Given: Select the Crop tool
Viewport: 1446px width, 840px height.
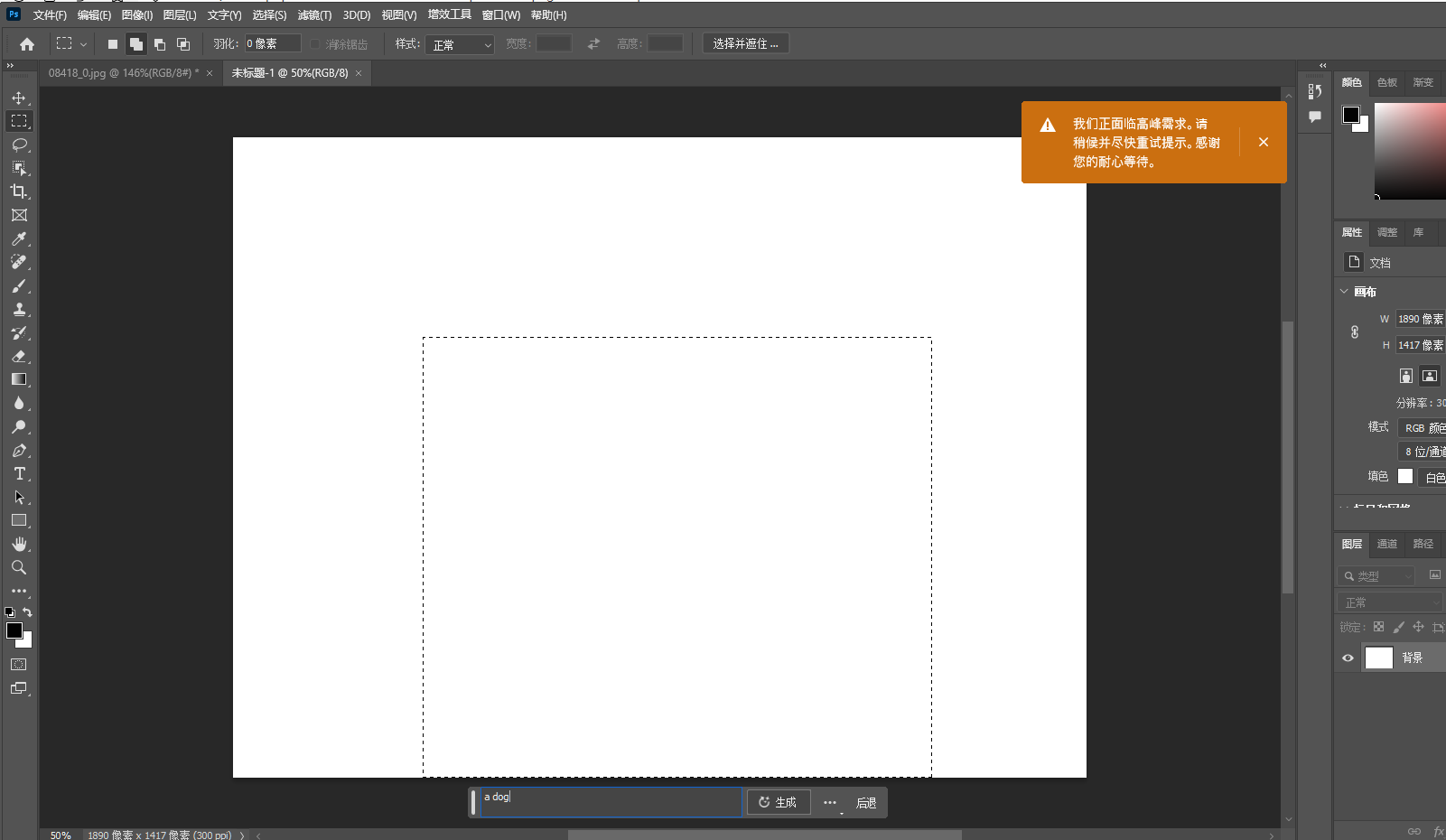Looking at the screenshot, I should click(x=19, y=191).
